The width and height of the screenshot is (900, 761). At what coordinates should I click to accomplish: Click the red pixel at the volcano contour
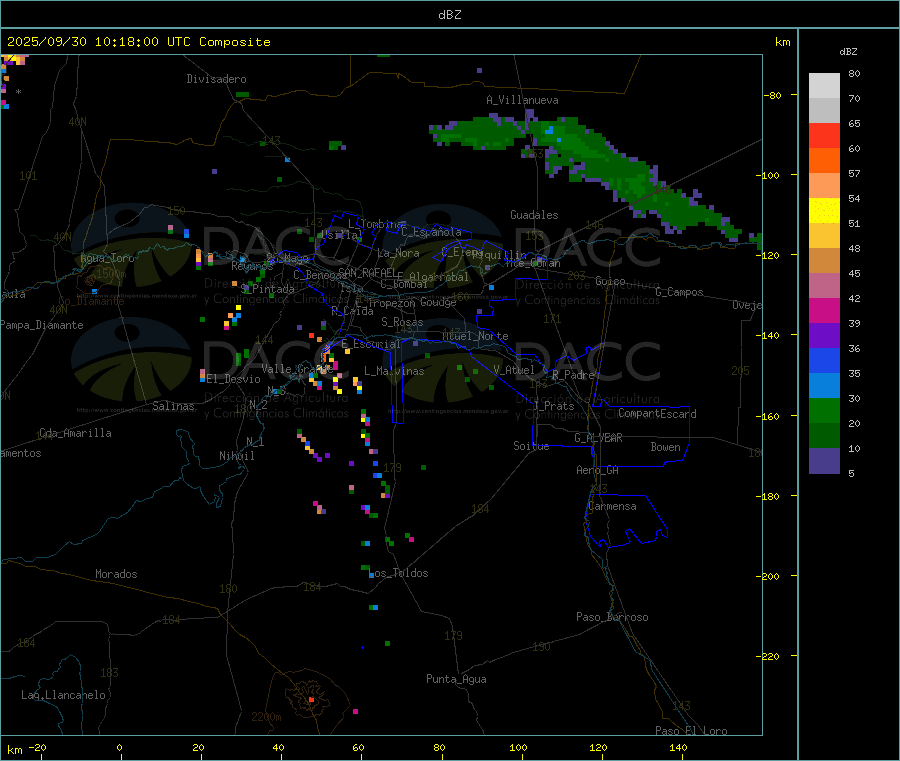coord(311,700)
